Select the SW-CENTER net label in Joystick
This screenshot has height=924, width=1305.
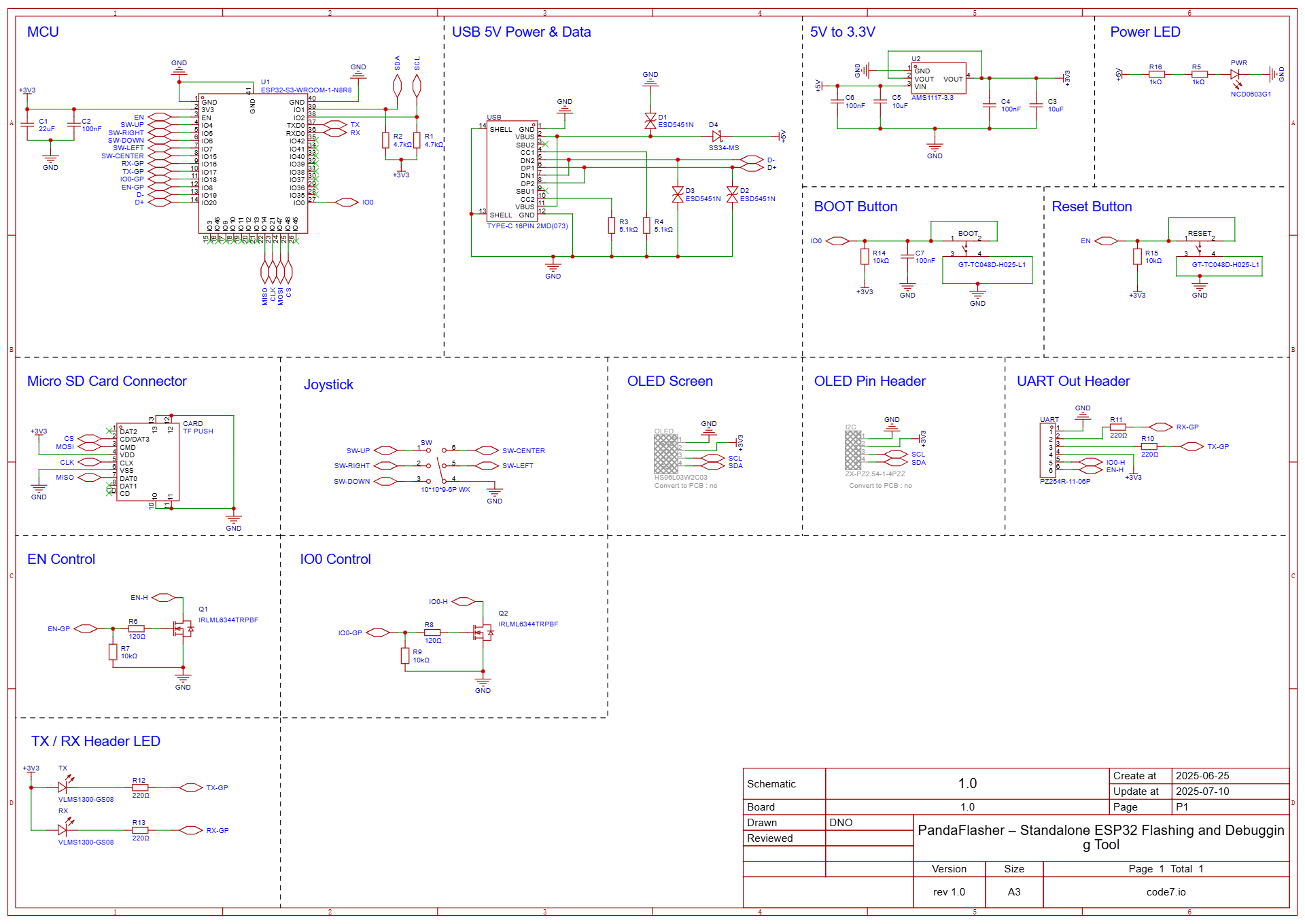[523, 451]
